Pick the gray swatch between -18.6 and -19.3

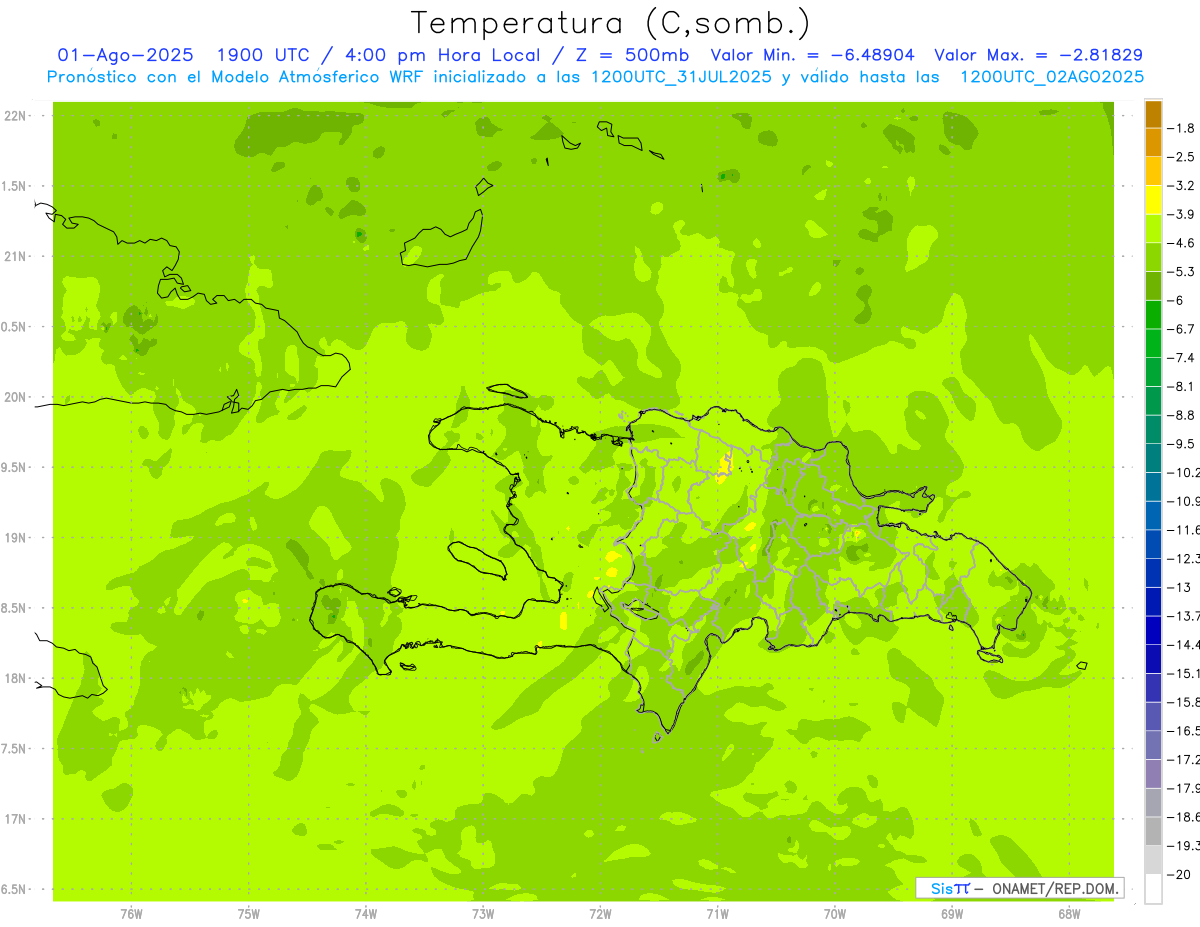coord(1153,832)
